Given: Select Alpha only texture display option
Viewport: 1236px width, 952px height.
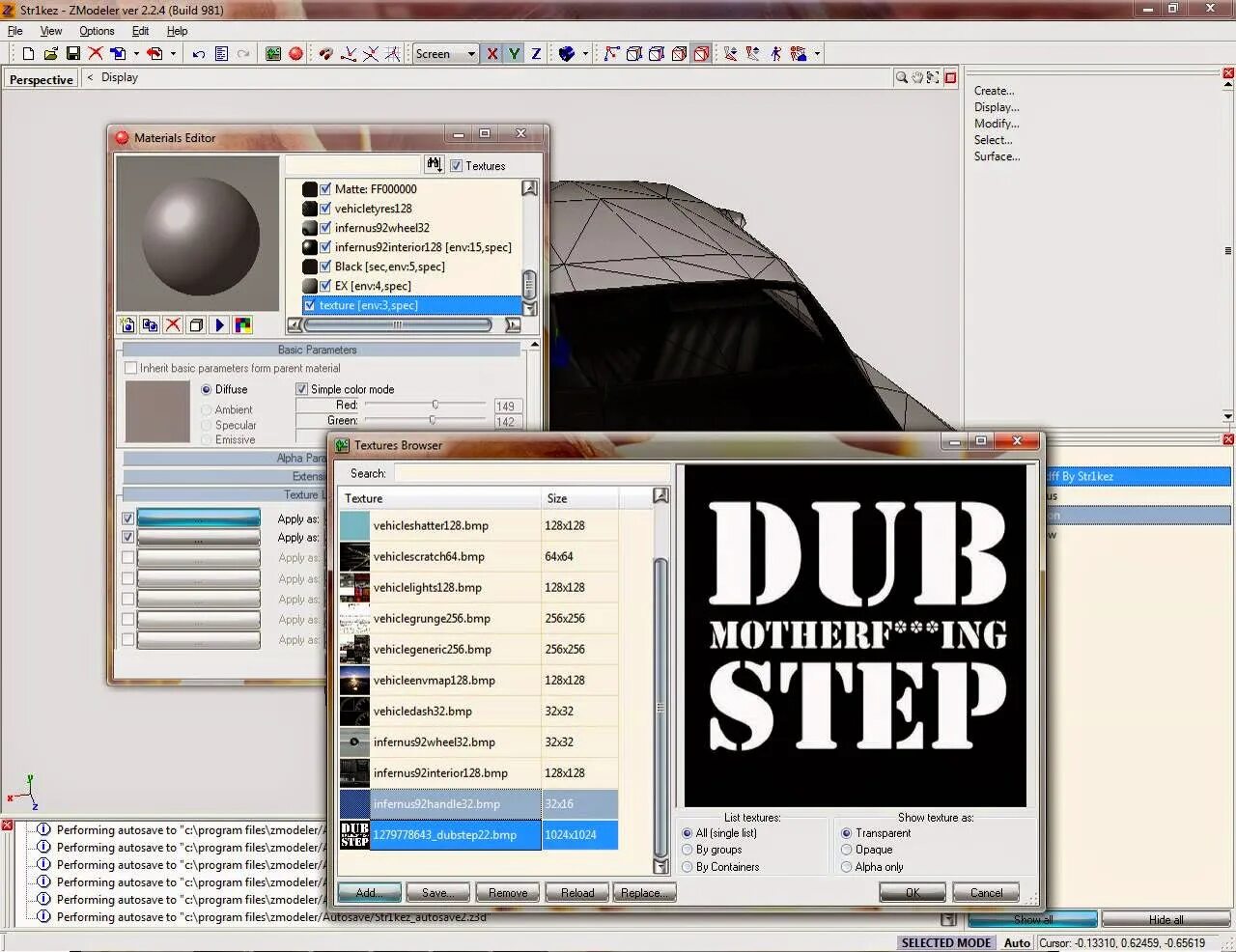Looking at the screenshot, I should 846,867.
